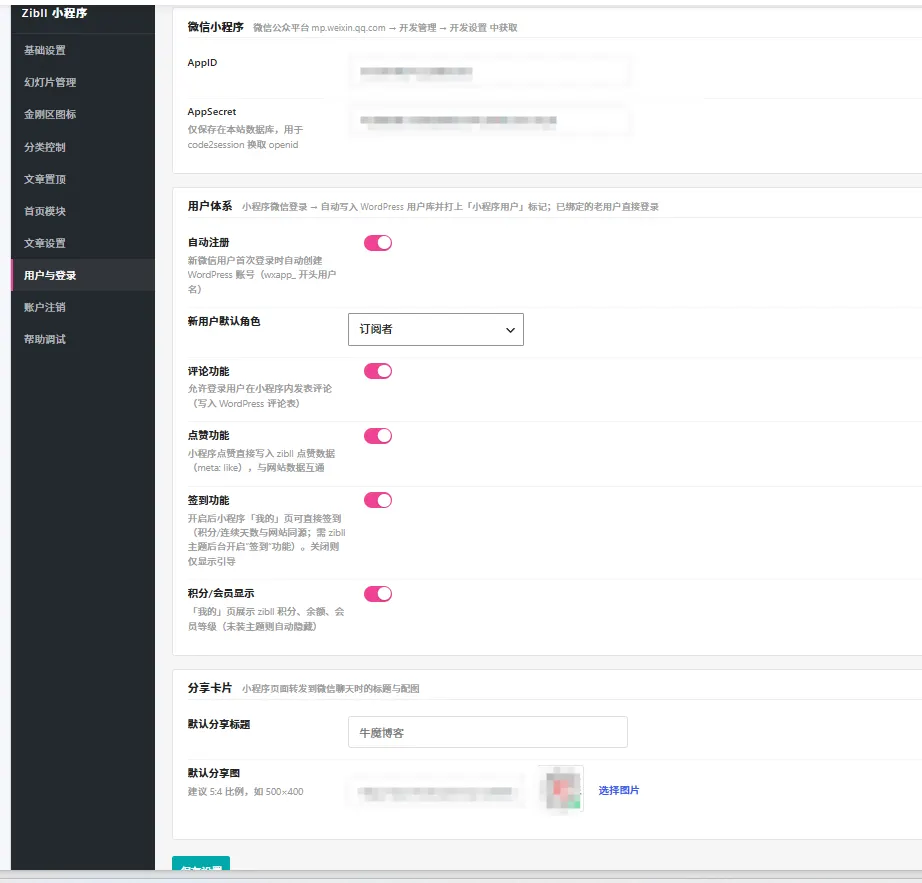922x883 pixels.
Task: Select 金刚区图标 menu item
Action: [83, 115]
